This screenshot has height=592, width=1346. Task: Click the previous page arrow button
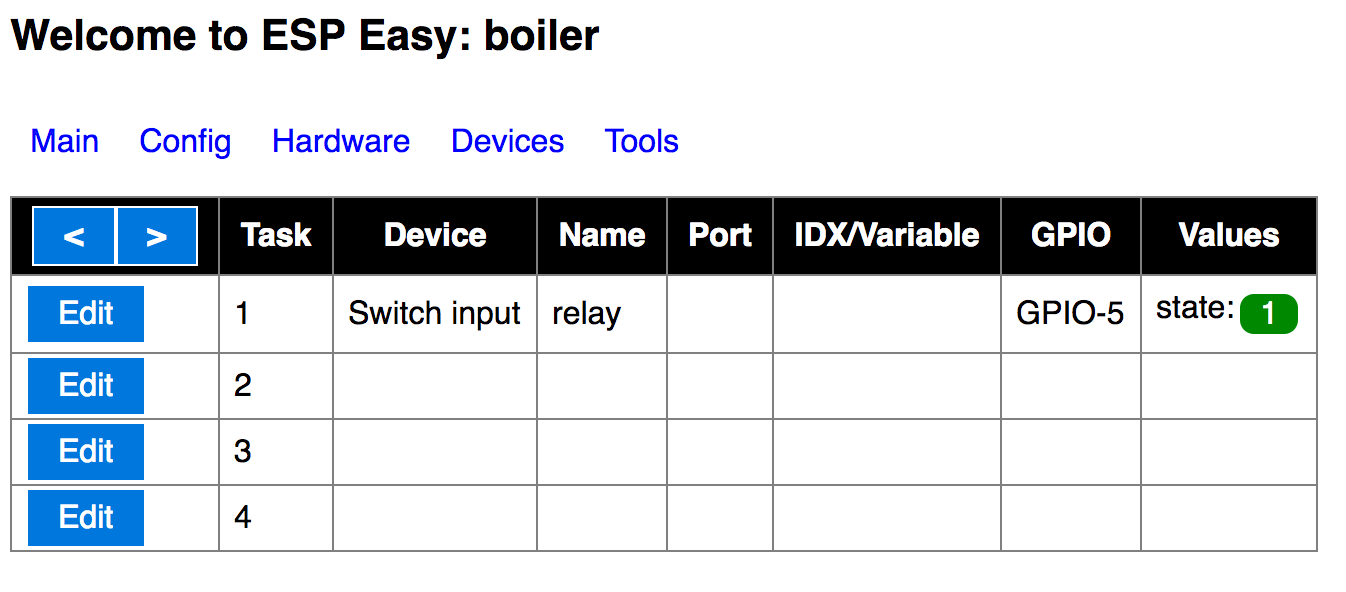[74, 236]
